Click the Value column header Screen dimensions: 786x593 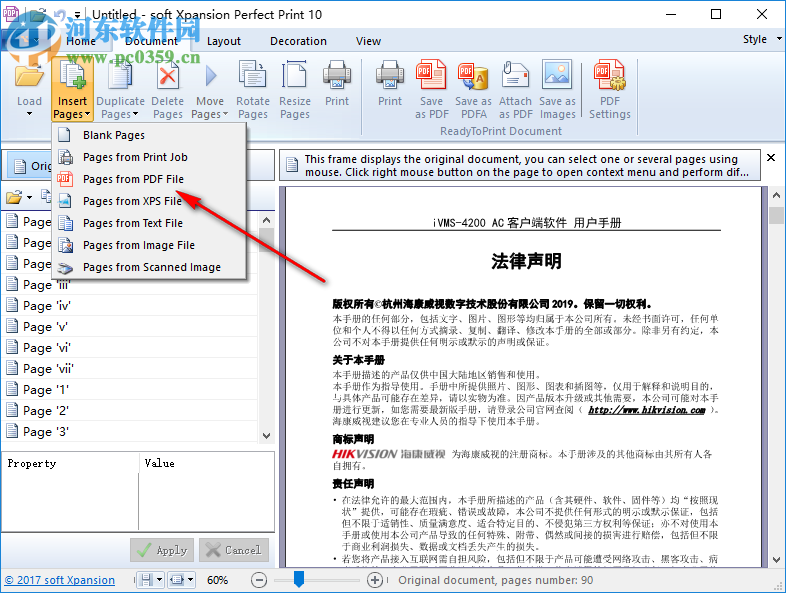pos(207,463)
